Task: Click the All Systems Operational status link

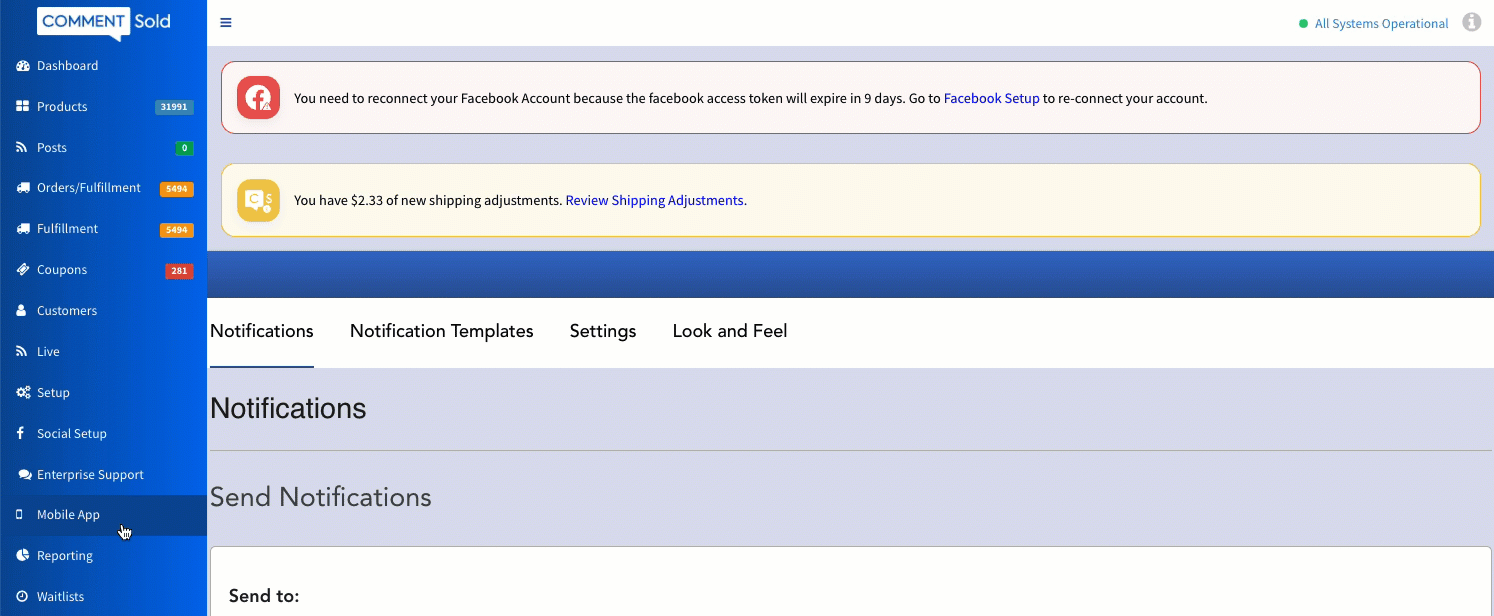Action: point(1380,24)
